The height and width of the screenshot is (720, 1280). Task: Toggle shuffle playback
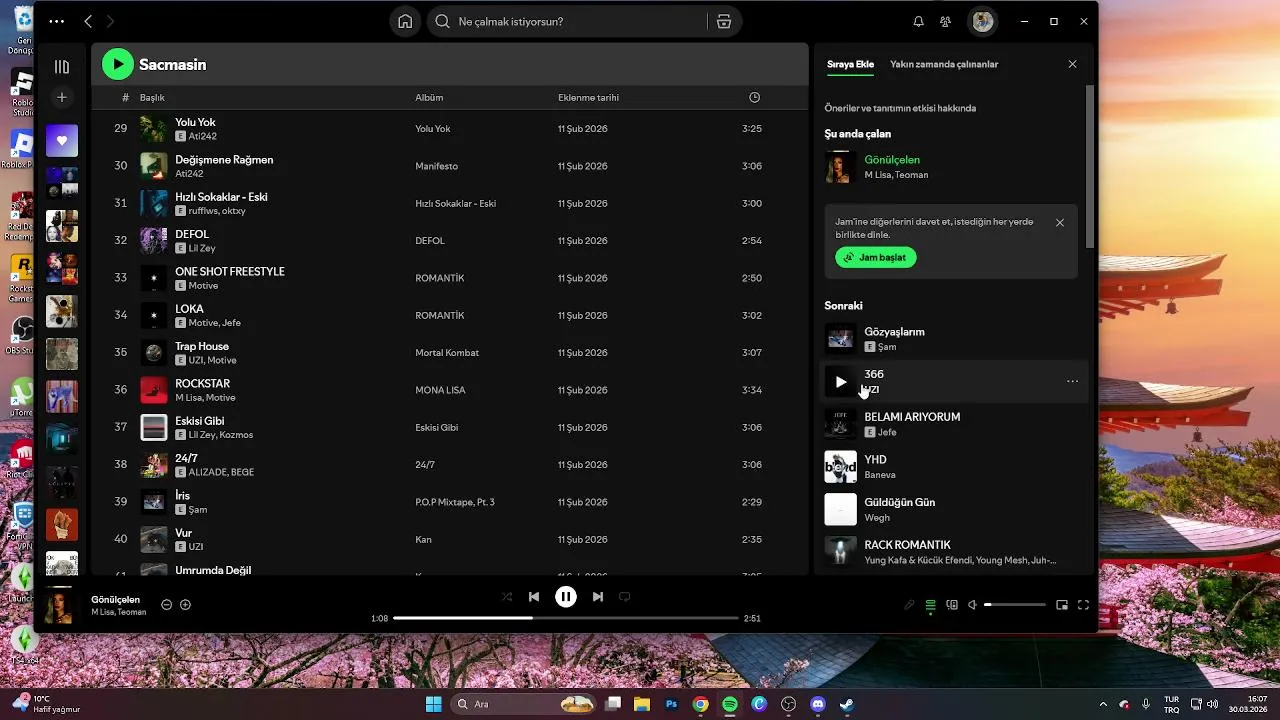click(507, 597)
